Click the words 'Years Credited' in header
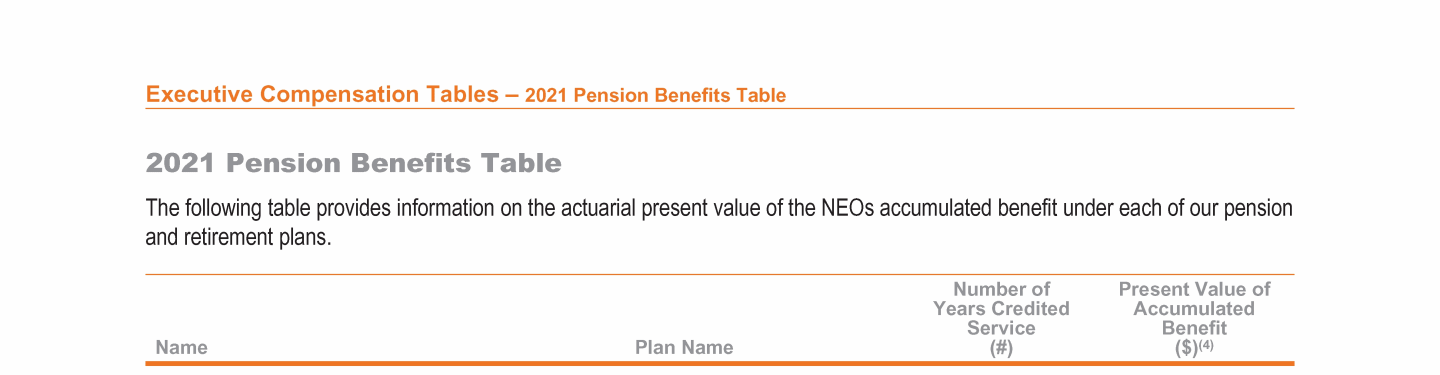The height and width of the screenshot is (375, 1440). coord(1001,309)
